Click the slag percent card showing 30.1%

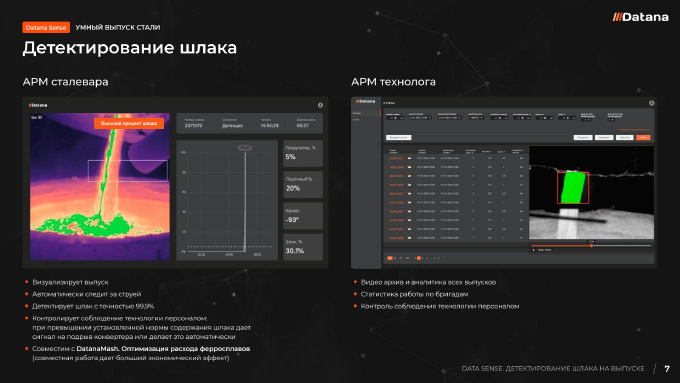(303, 247)
